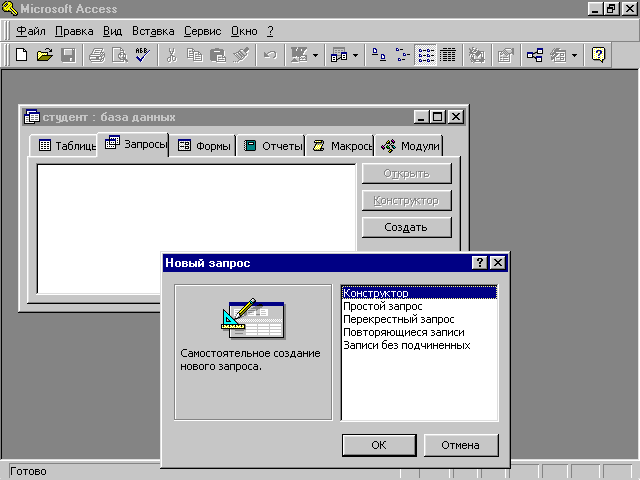
Task: Click the Создать button
Action: point(407,227)
